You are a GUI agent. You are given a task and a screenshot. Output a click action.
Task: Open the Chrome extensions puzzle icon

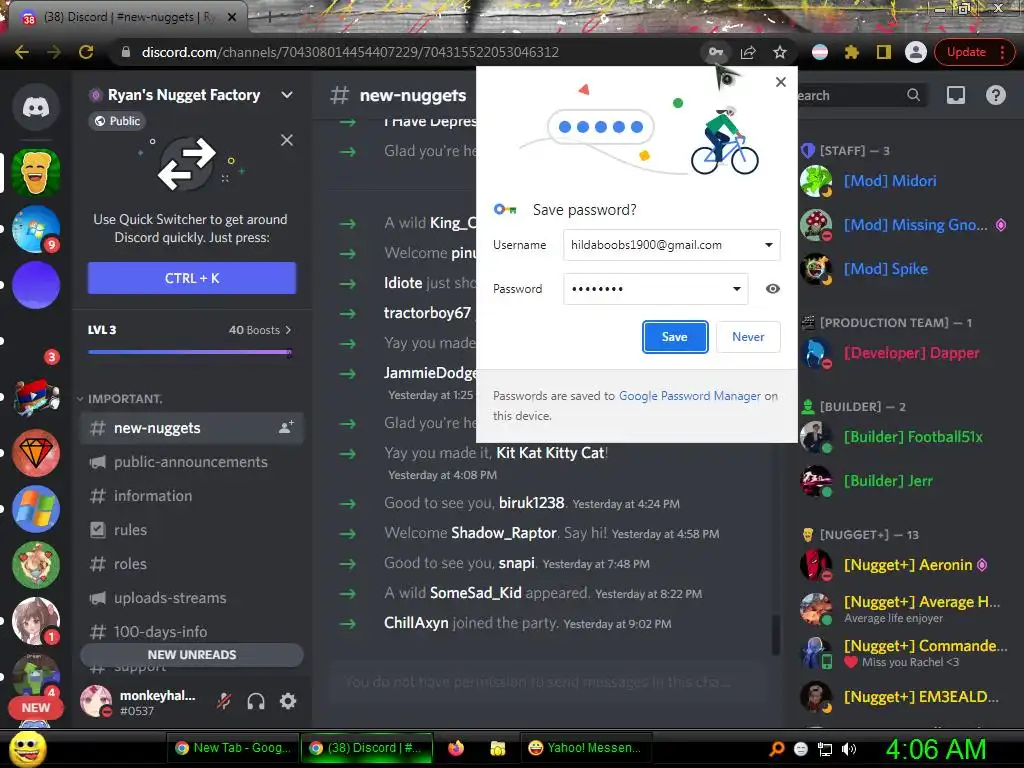click(x=852, y=52)
